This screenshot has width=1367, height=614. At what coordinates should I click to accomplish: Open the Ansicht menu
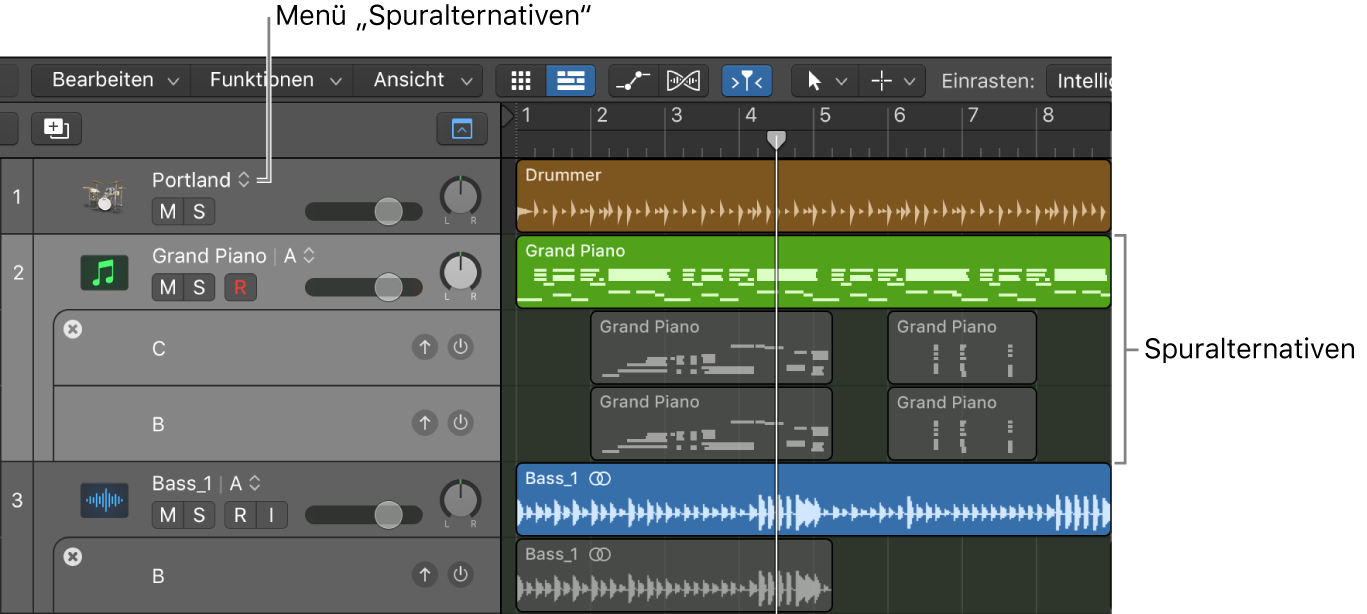[x=420, y=80]
